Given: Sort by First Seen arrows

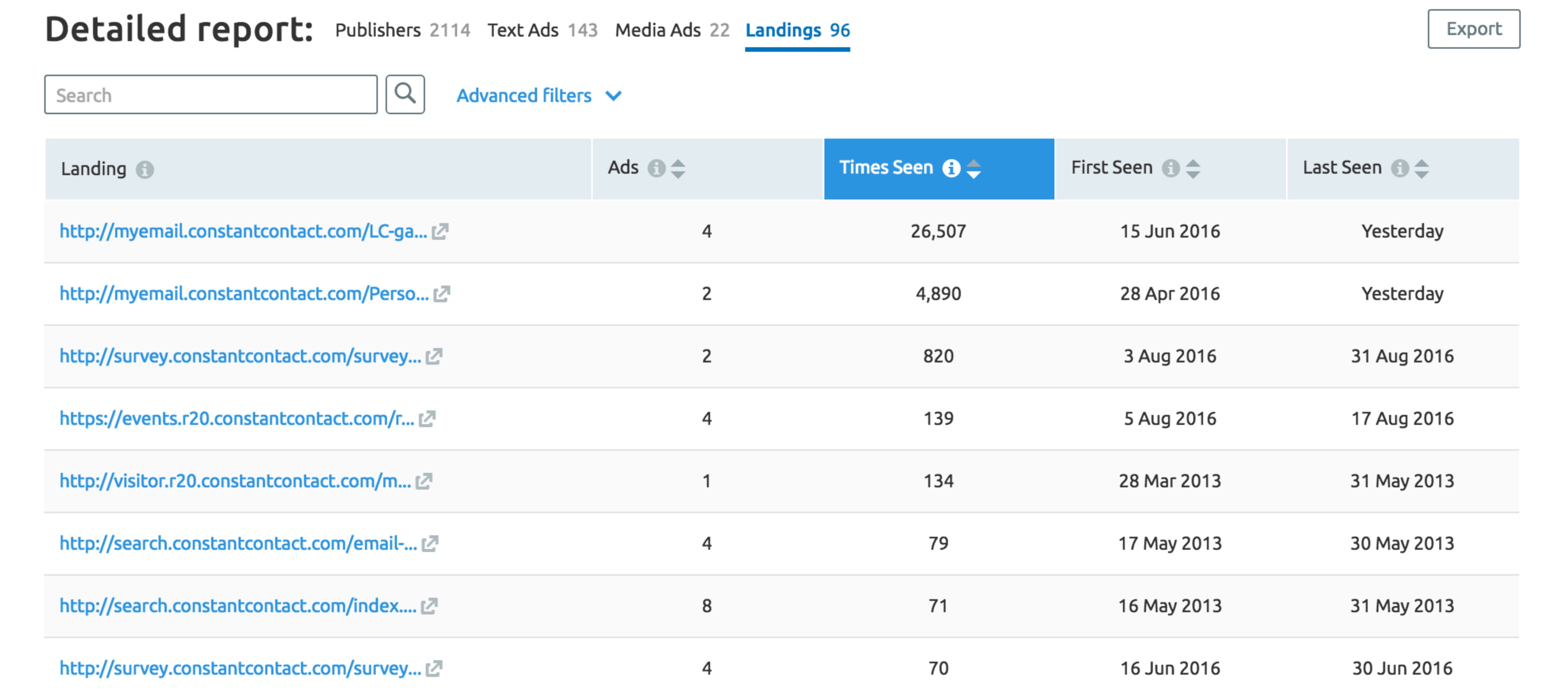Looking at the screenshot, I should 1193,169.
